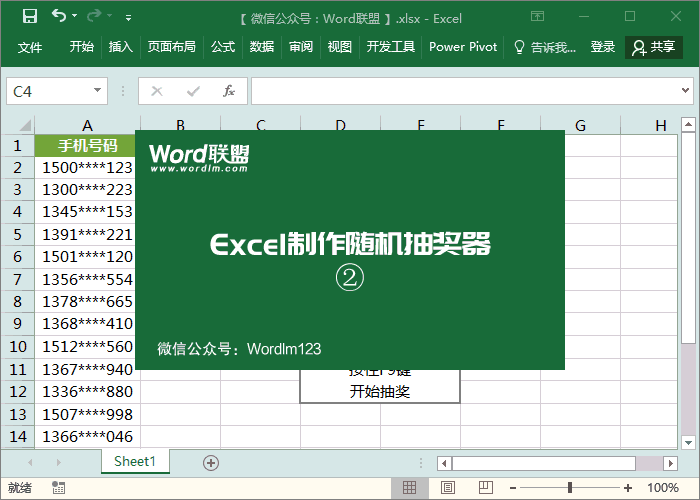Open the 公式 ribbon tab
The image size is (700, 500).
(223, 47)
